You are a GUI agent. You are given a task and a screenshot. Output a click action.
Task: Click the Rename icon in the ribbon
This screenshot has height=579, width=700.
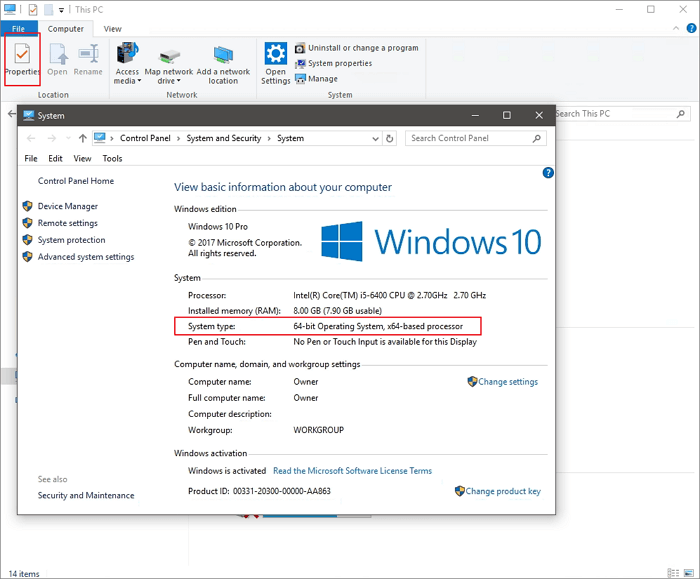point(88,59)
